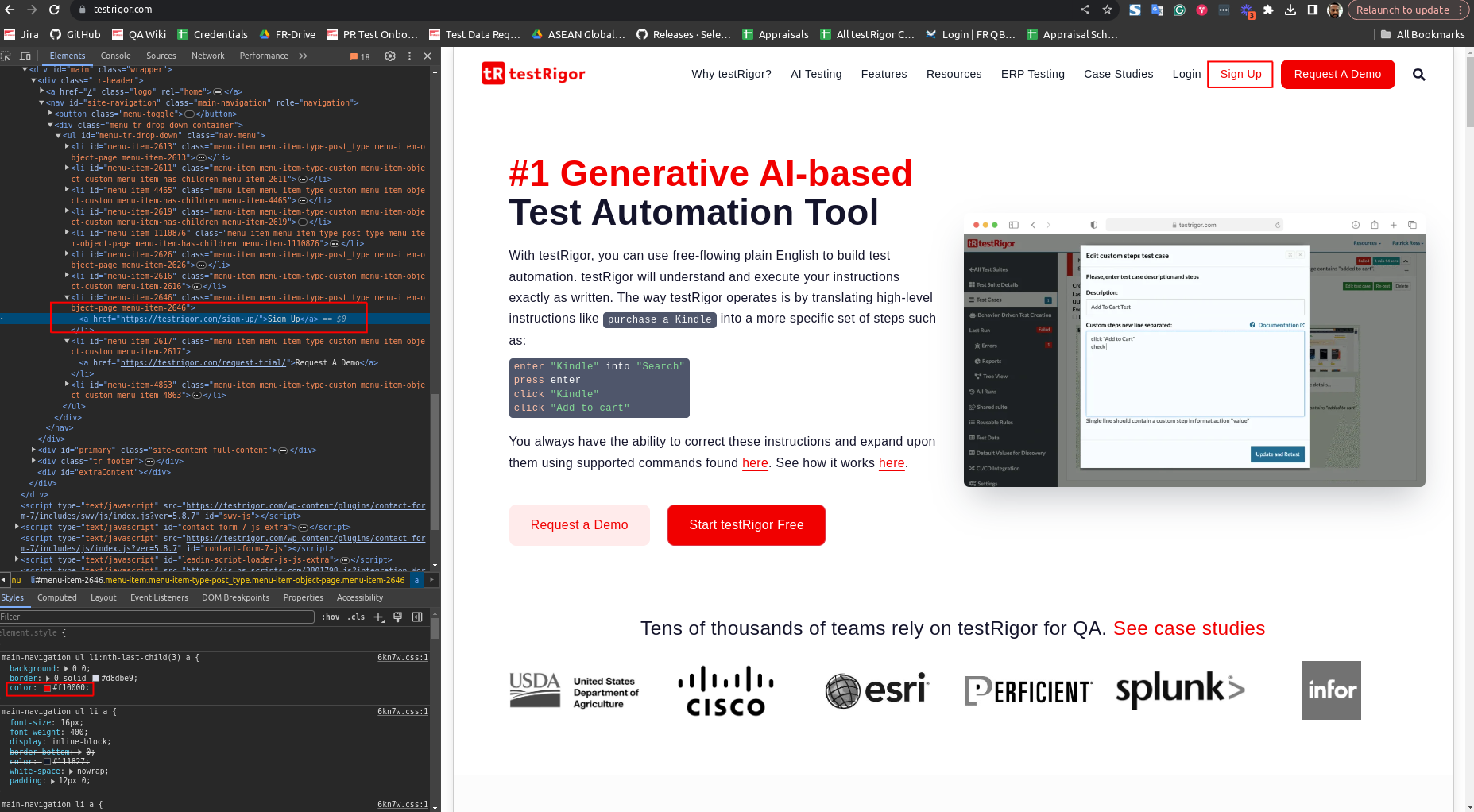The height and width of the screenshot is (812, 1474).
Task: Switch to the Console tab
Action: [115, 56]
